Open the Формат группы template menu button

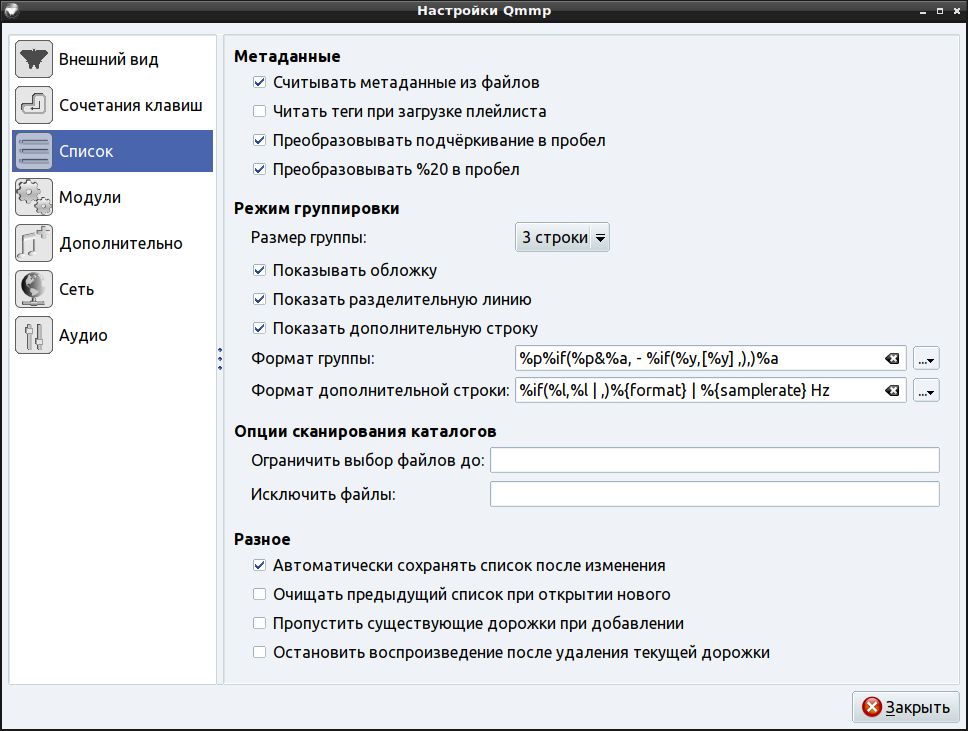[x=926, y=360]
